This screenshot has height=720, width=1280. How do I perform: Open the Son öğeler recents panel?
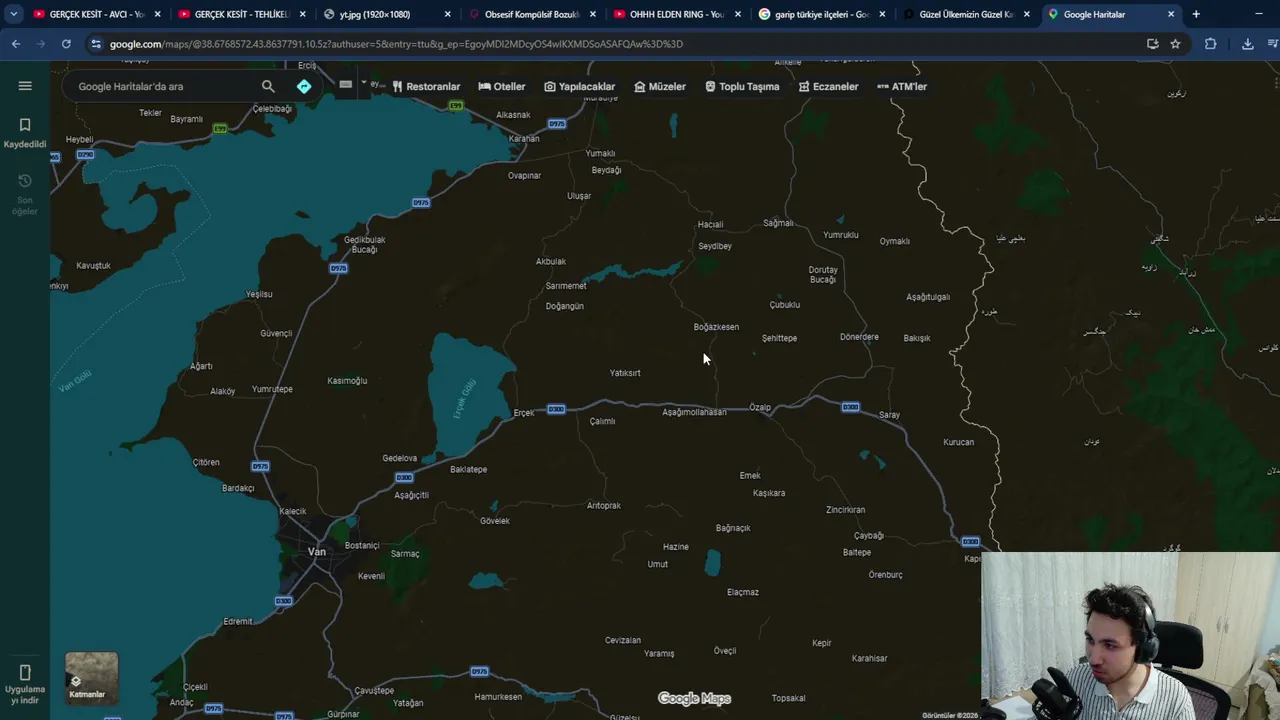(25, 194)
